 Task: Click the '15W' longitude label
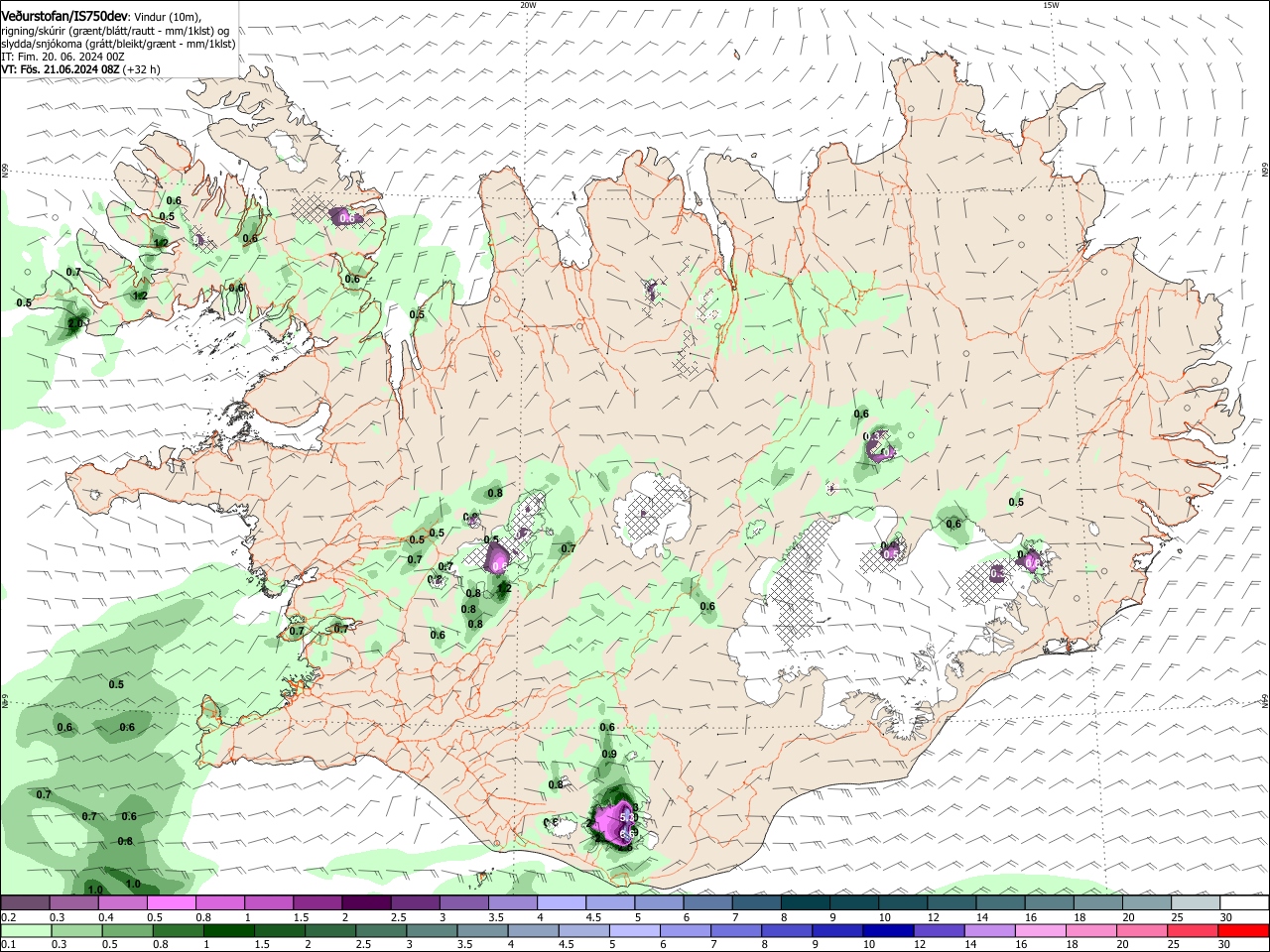pyautogui.click(x=1051, y=5)
